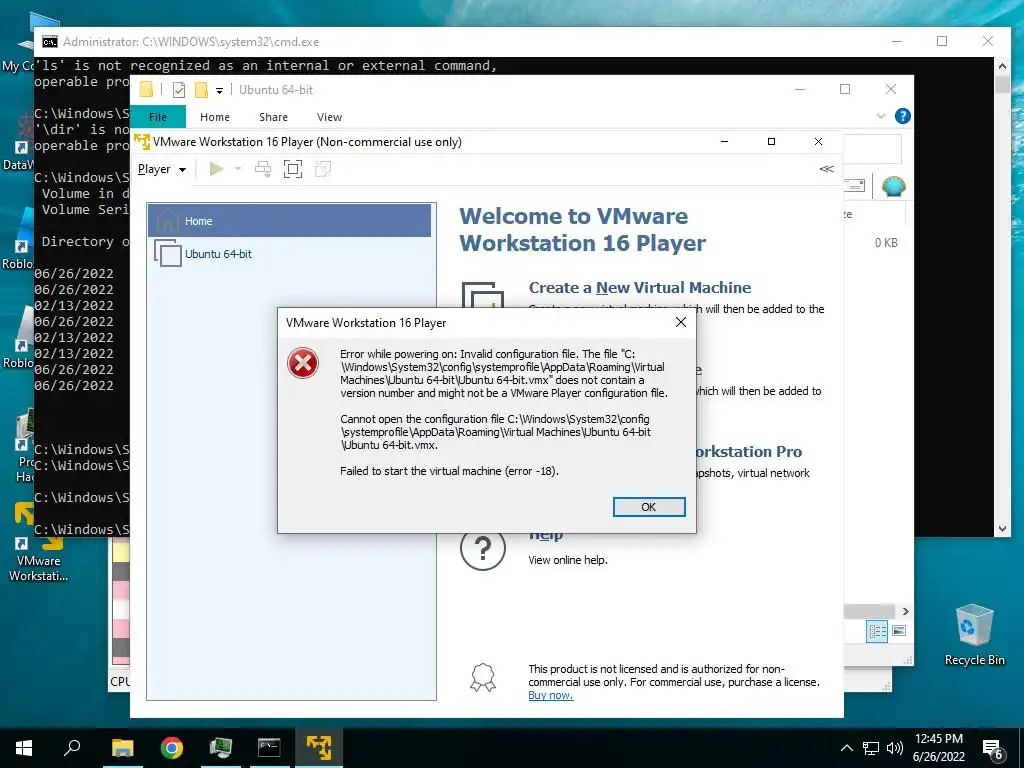1024x768 pixels.
Task: Click the red error icon in dialog
Action: point(303,363)
